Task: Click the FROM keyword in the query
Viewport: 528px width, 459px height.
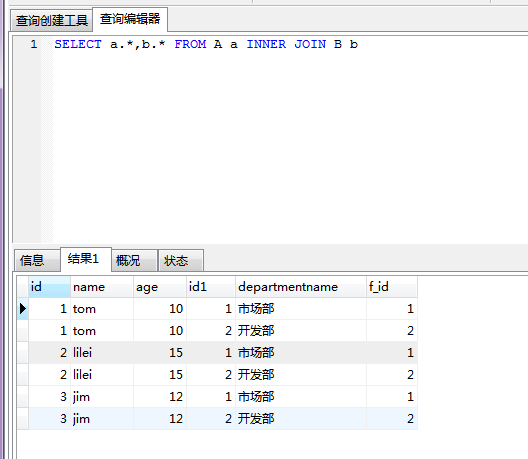Action: pyautogui.click(x=190, y=44)
